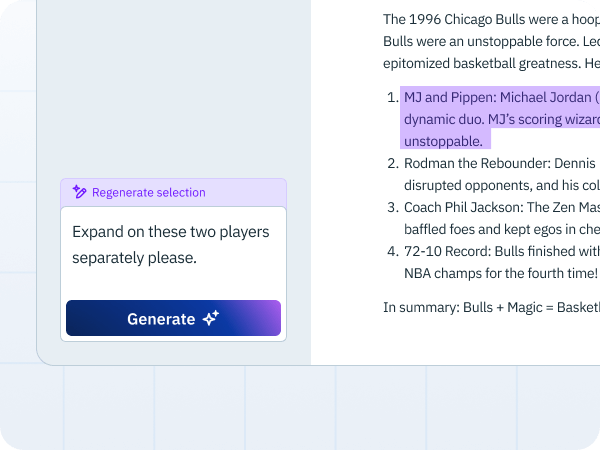
Task: Click the dynamic duo highlighted line
Action: 502,119
